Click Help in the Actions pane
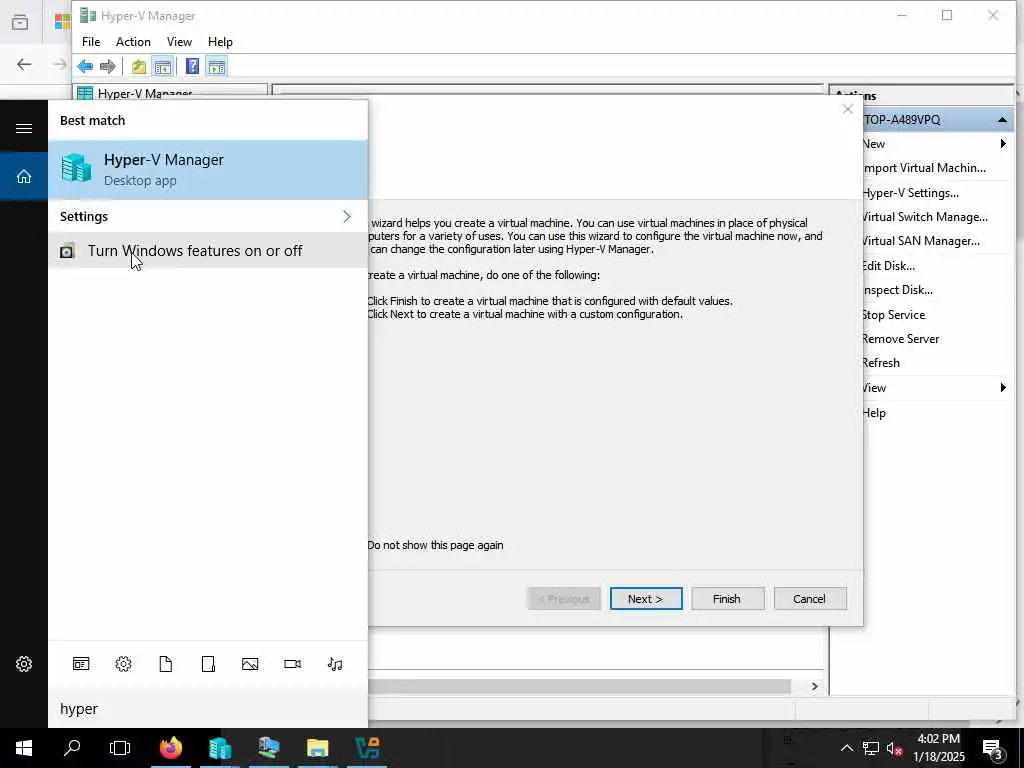Screen dimensions: 1024x768 (874, 413)
